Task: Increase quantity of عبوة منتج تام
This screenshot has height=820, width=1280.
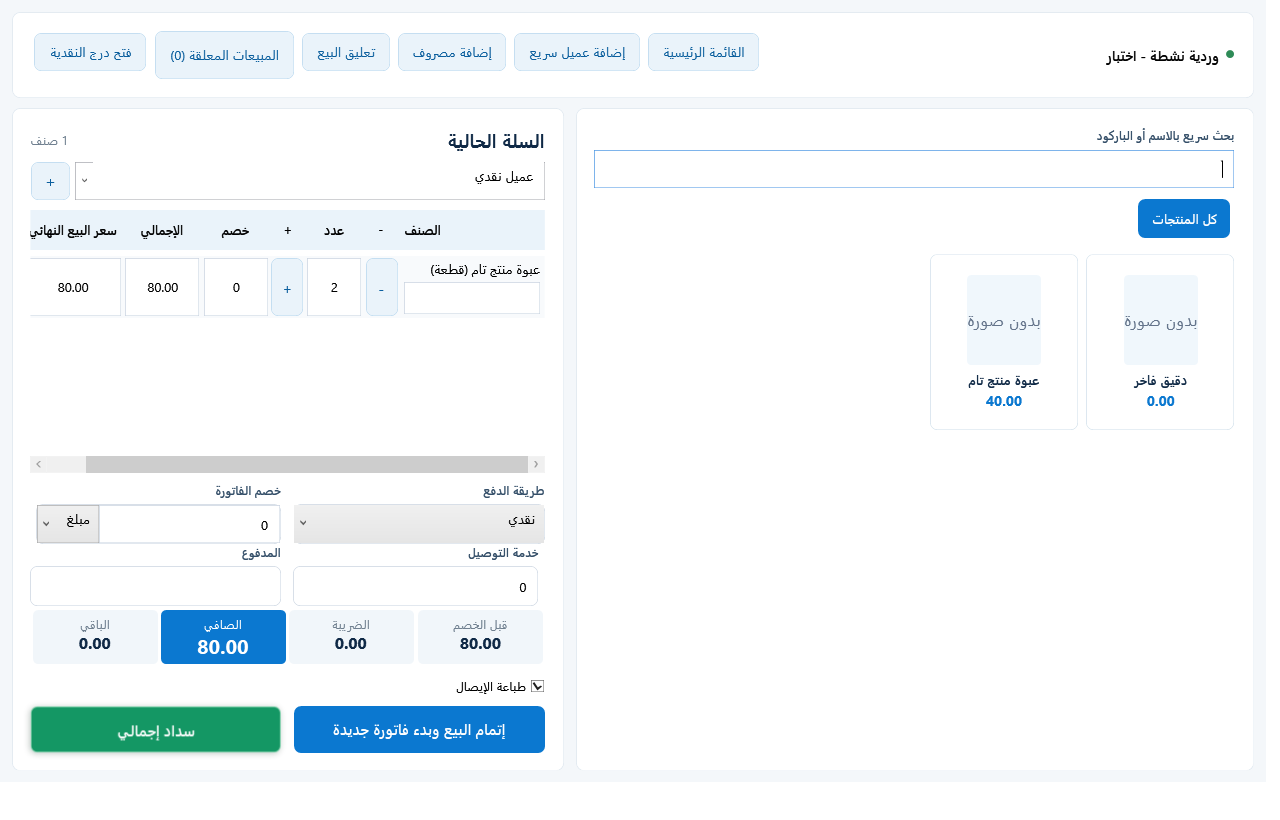Action: point(287,287)
